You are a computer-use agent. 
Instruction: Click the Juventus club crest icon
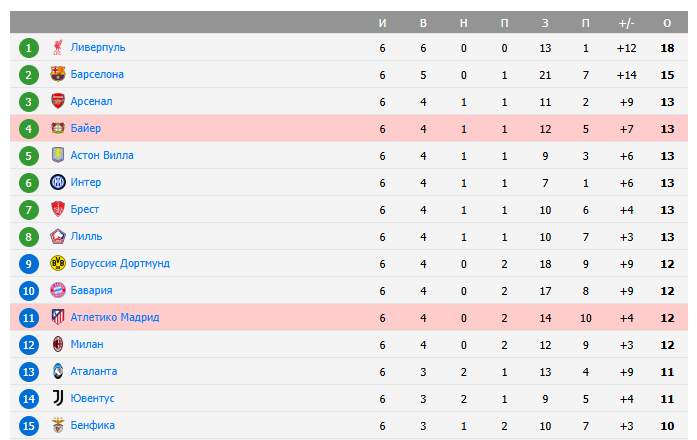(x=58, y=398)
